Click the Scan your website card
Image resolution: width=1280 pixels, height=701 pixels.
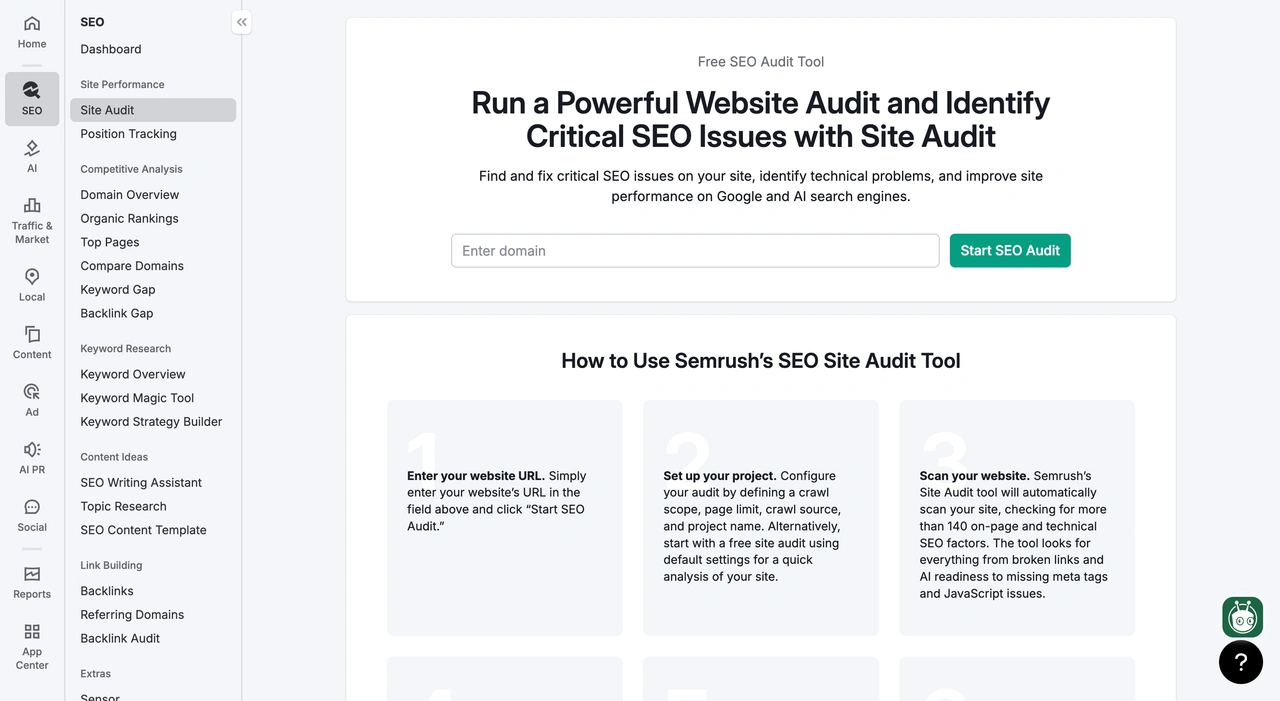pyautogui.click(x=1017, y=518)
